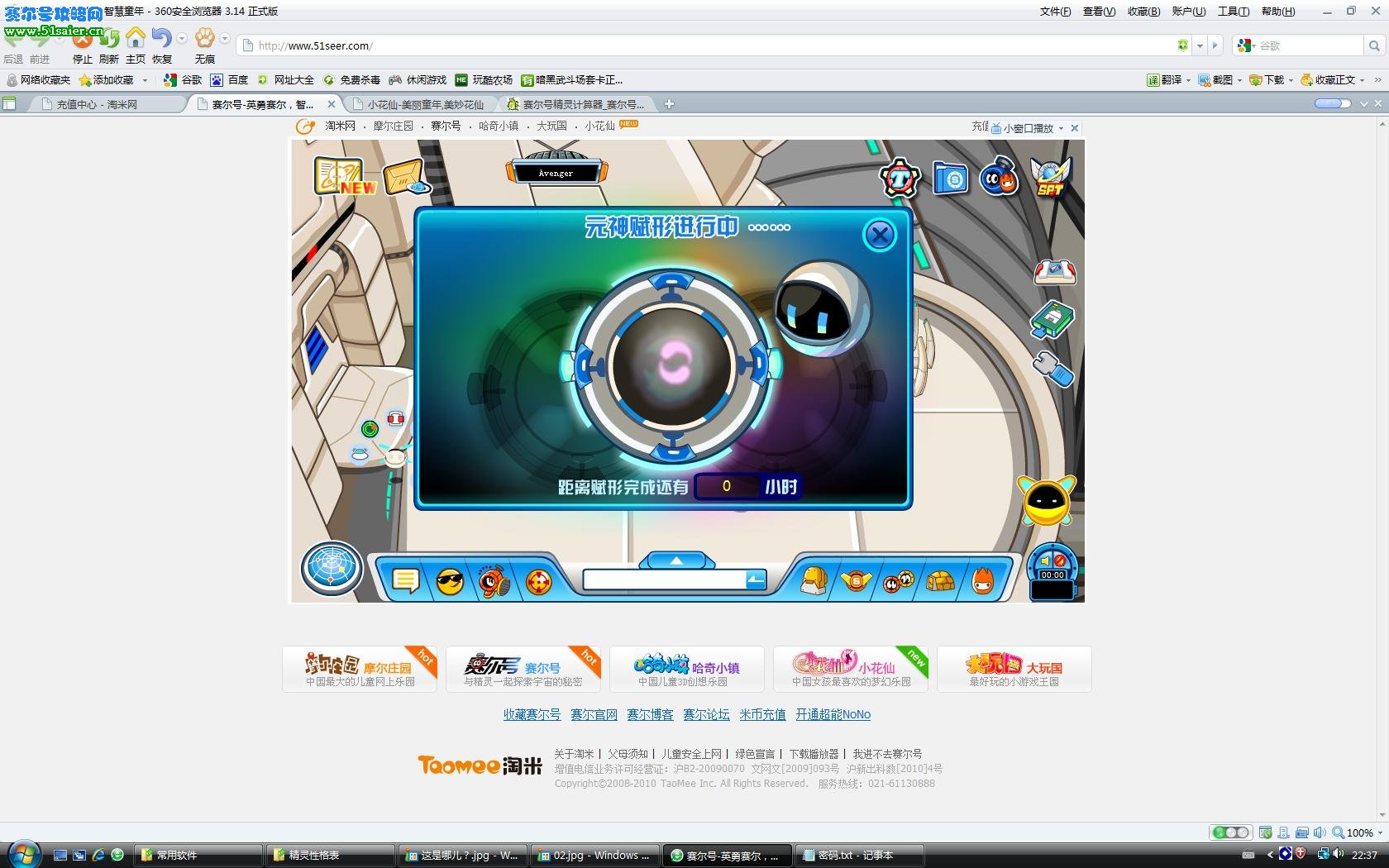The image size is (1389, 868).
Task: Click 添加收藏 bookmark button
Action: point(107,80)
